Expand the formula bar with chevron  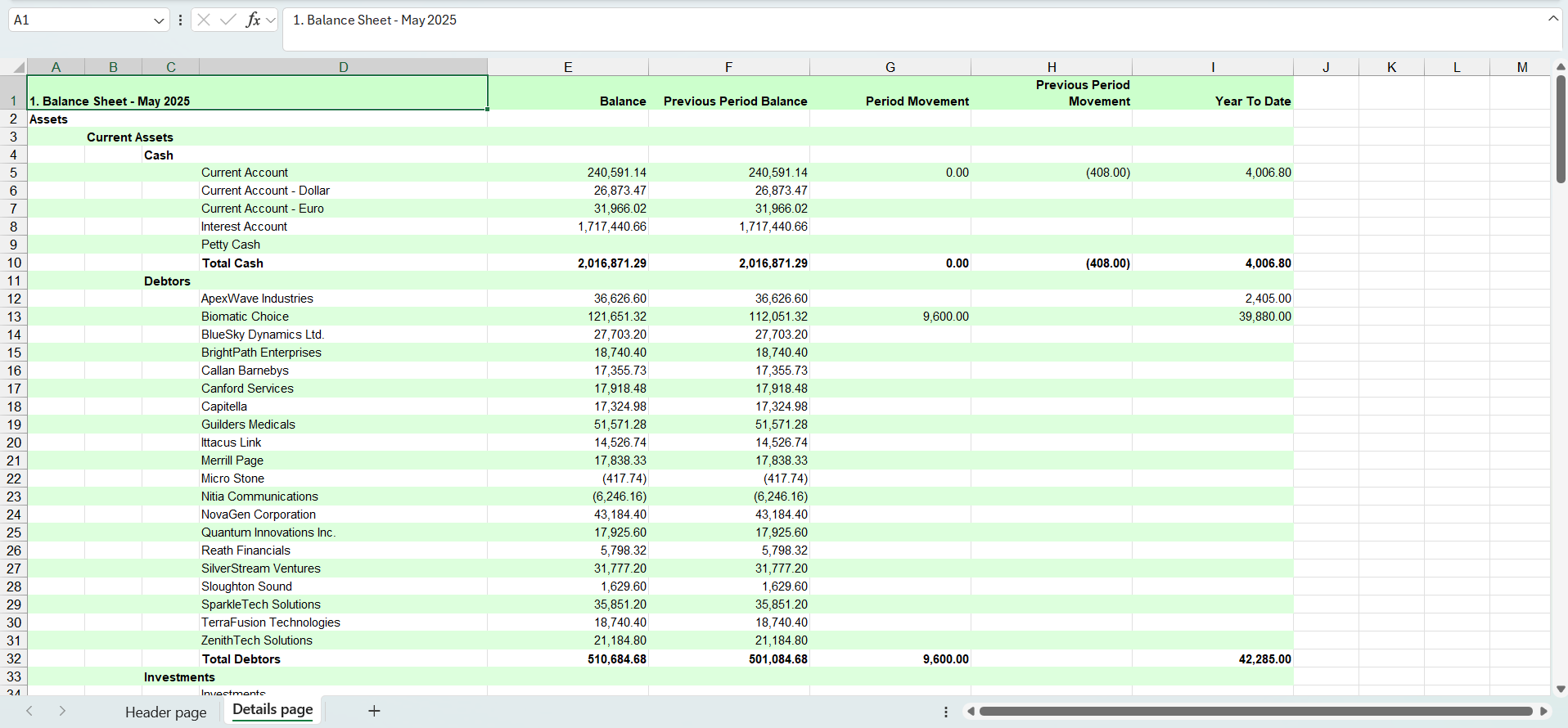click(x=1552, y=19)
